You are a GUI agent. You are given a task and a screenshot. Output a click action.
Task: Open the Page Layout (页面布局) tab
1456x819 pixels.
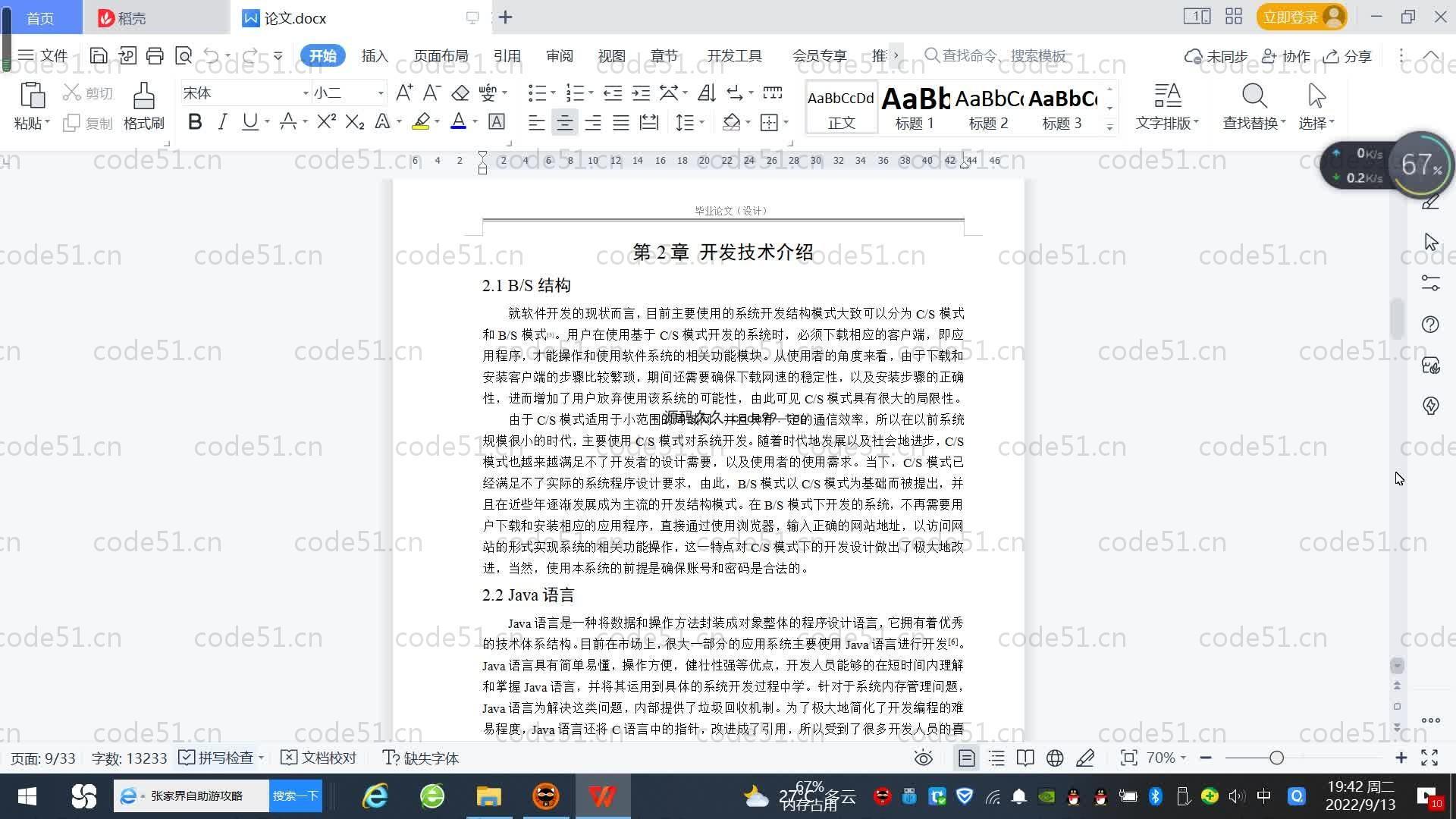pyautogui.click(x=441, y=55)
